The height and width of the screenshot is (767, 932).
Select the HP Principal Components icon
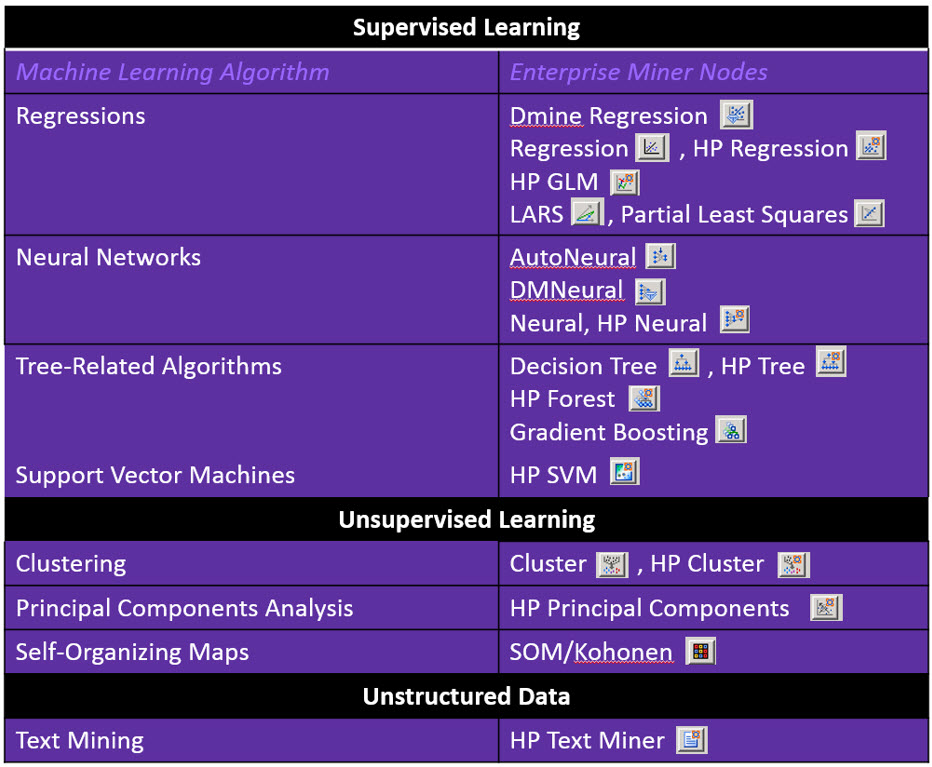[x=826, y=607]
